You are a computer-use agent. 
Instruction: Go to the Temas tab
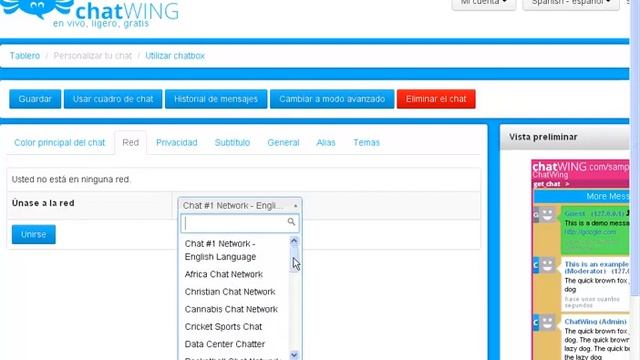(x=367, y=142)
